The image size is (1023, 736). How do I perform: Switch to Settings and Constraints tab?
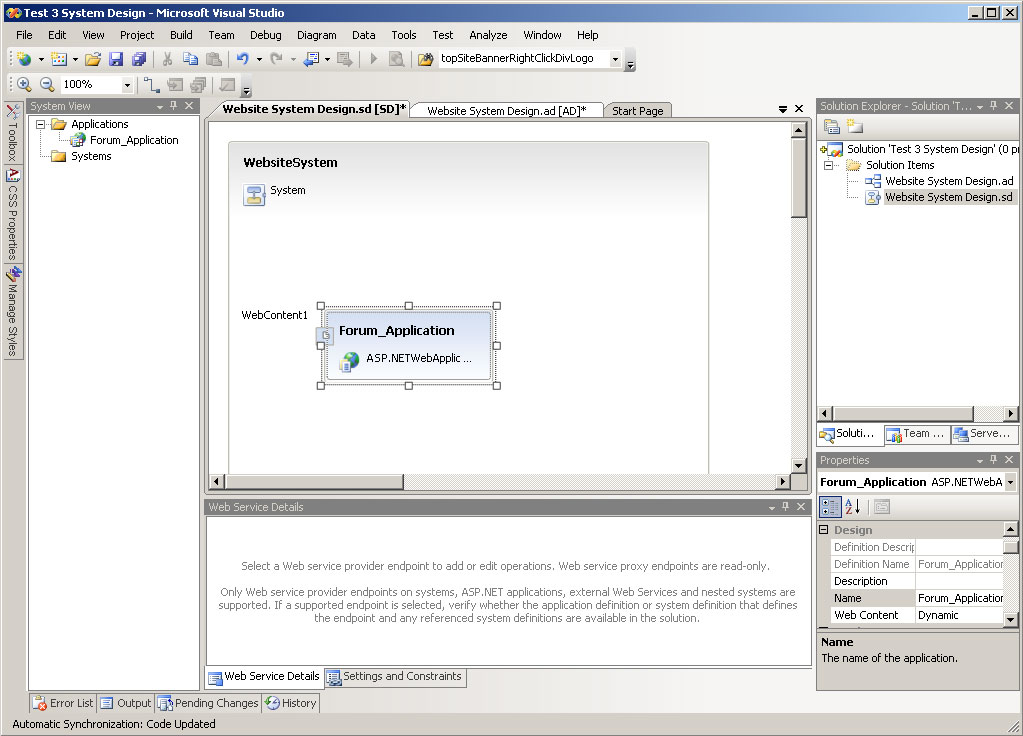click(x=395, y=677)
